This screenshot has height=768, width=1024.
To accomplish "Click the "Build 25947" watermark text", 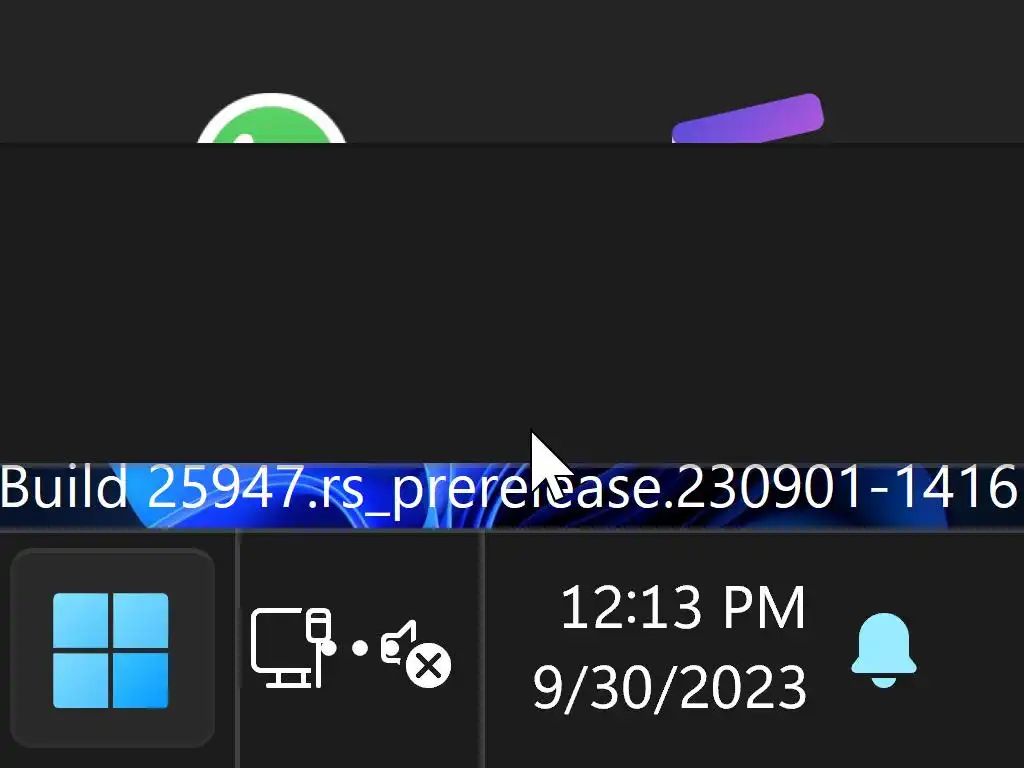I will pyautogui.click(x=152, y=487).
